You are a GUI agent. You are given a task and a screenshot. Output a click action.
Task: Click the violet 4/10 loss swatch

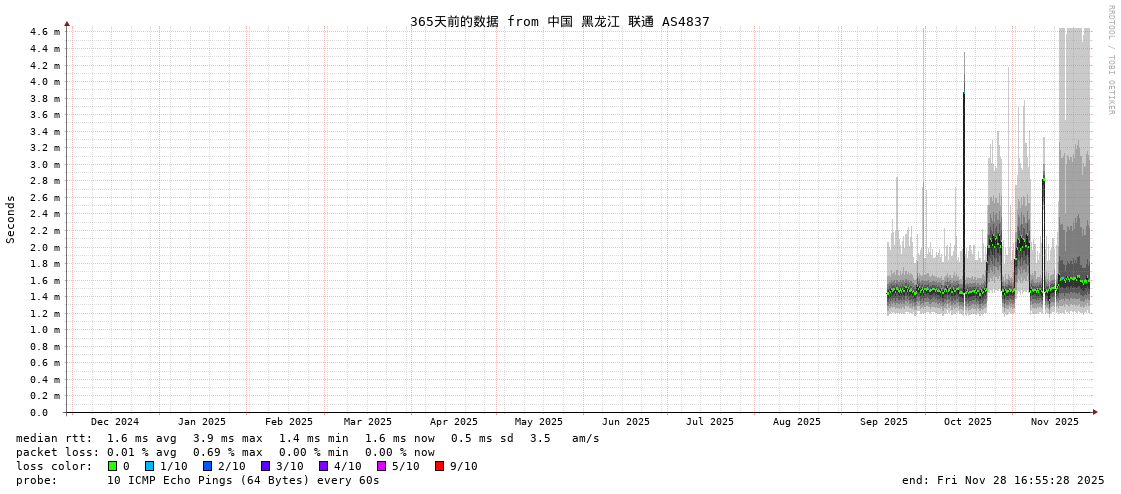point(323,466)
